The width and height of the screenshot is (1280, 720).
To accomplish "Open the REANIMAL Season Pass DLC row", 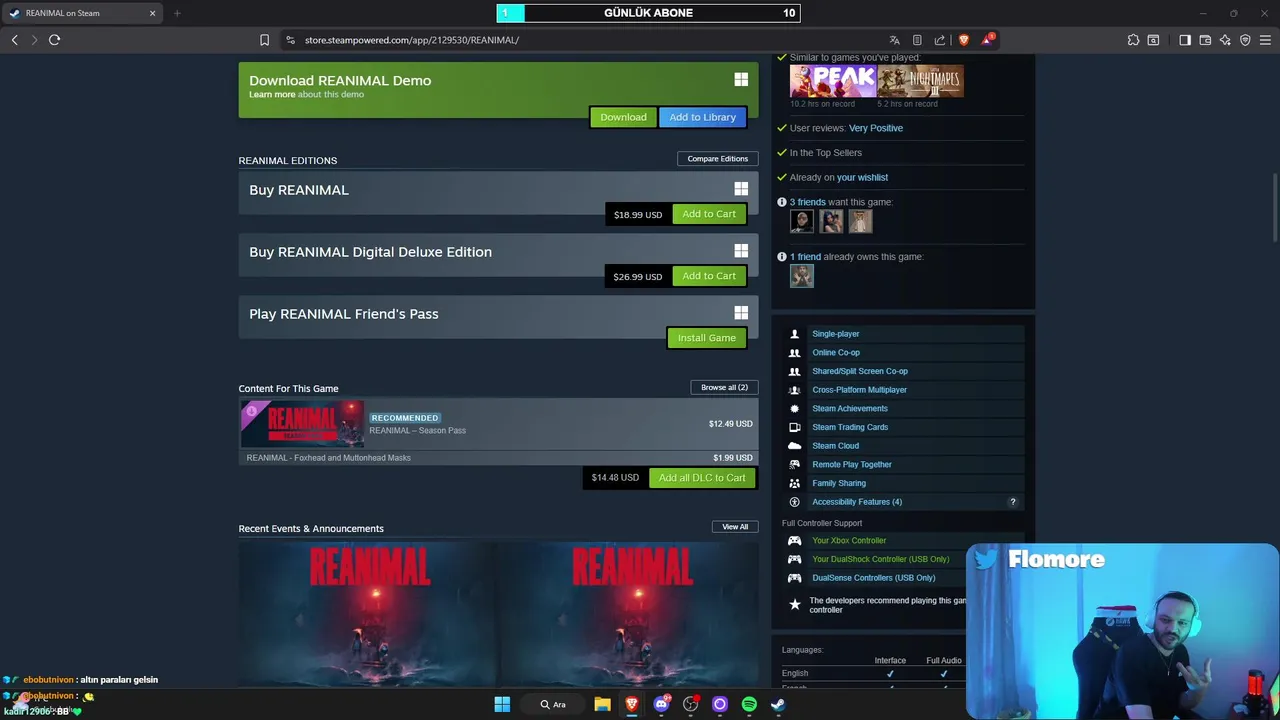I will pyautogui.click(x=498, y=424).
